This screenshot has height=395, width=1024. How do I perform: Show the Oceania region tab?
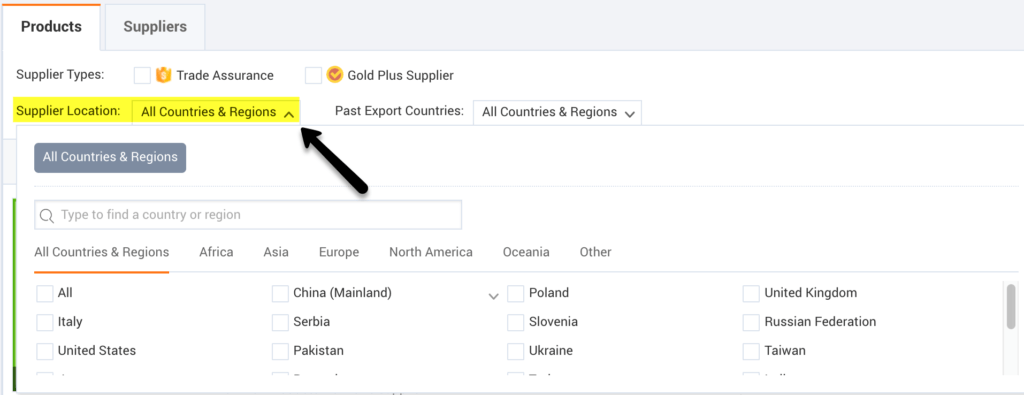(x=526, y=252)
